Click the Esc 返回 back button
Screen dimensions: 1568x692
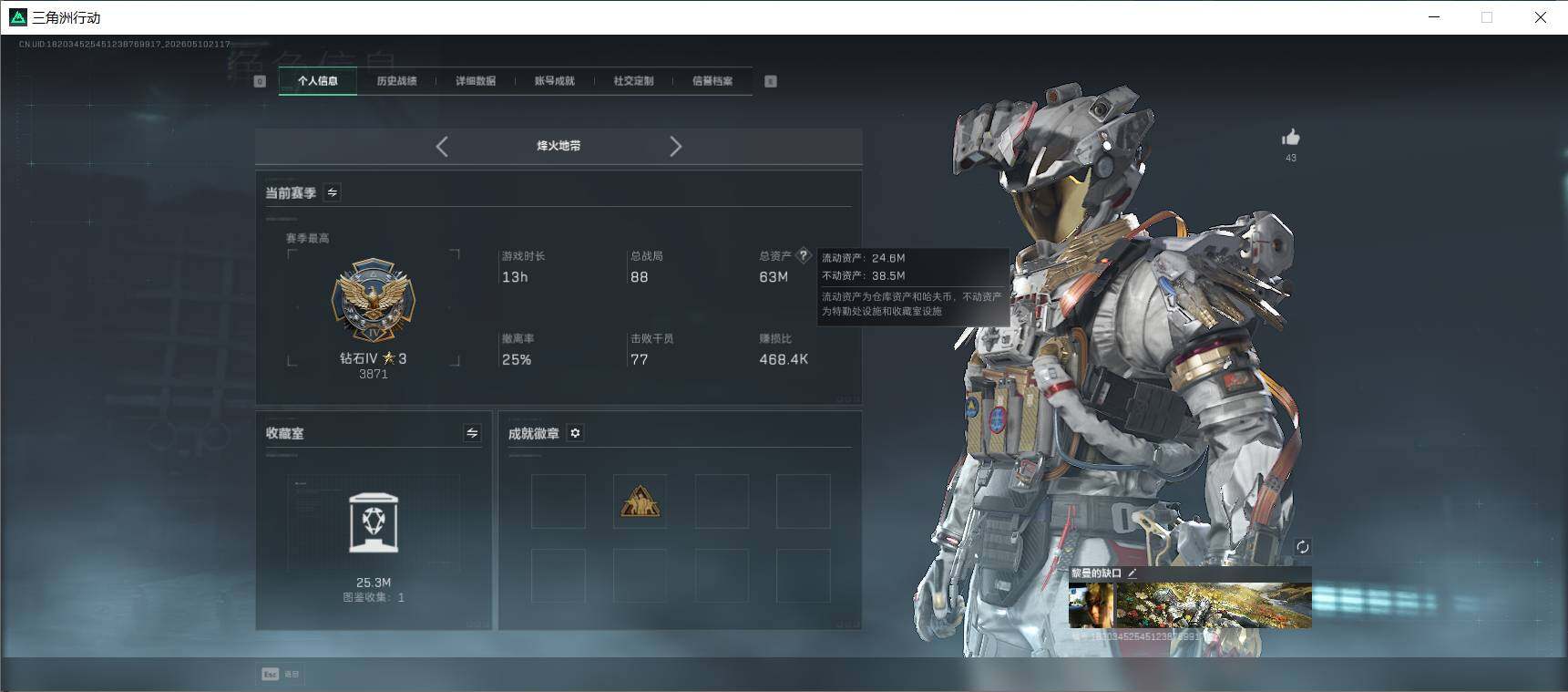pos(281,675)
